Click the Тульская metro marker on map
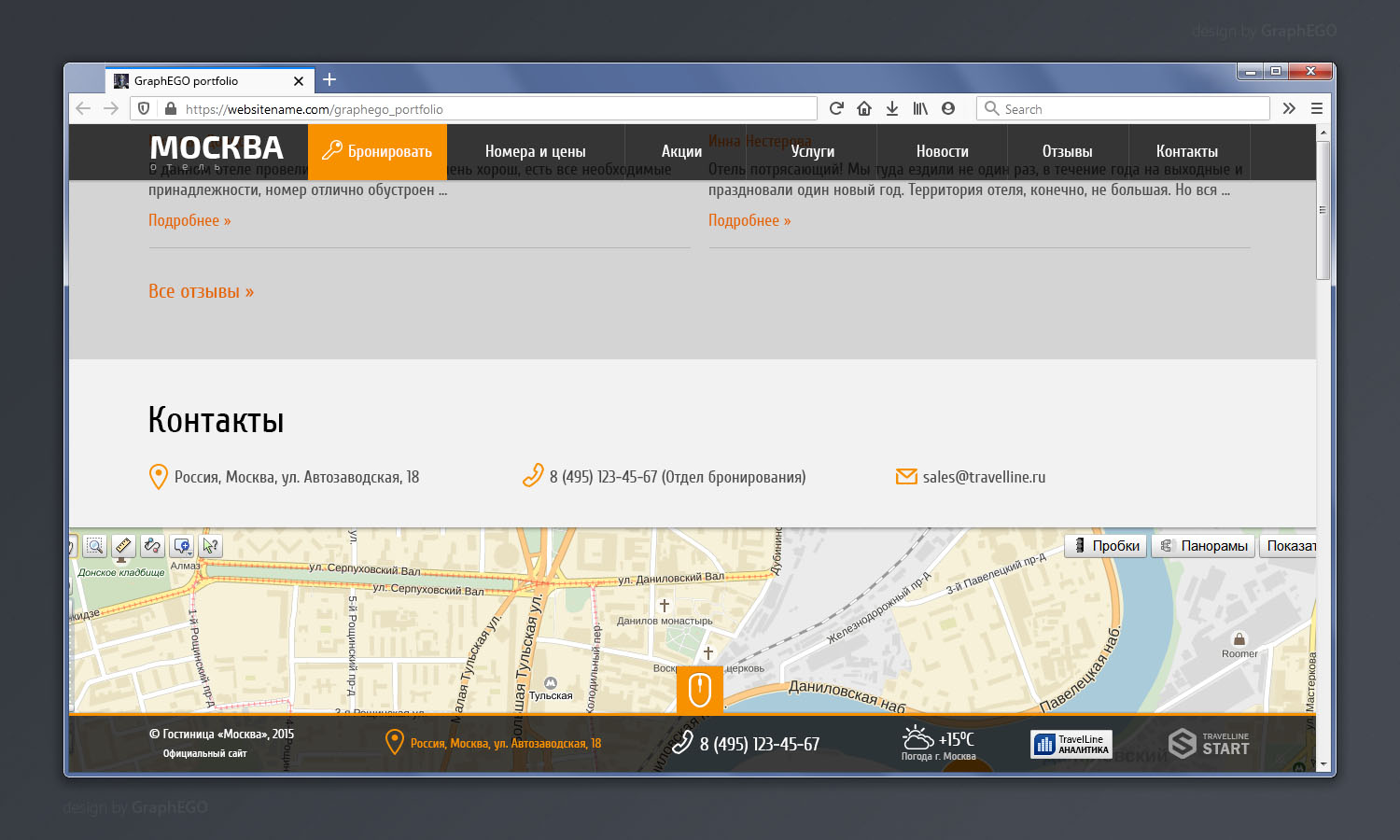The image size is (1400, 840). click(x=551, y=683)
